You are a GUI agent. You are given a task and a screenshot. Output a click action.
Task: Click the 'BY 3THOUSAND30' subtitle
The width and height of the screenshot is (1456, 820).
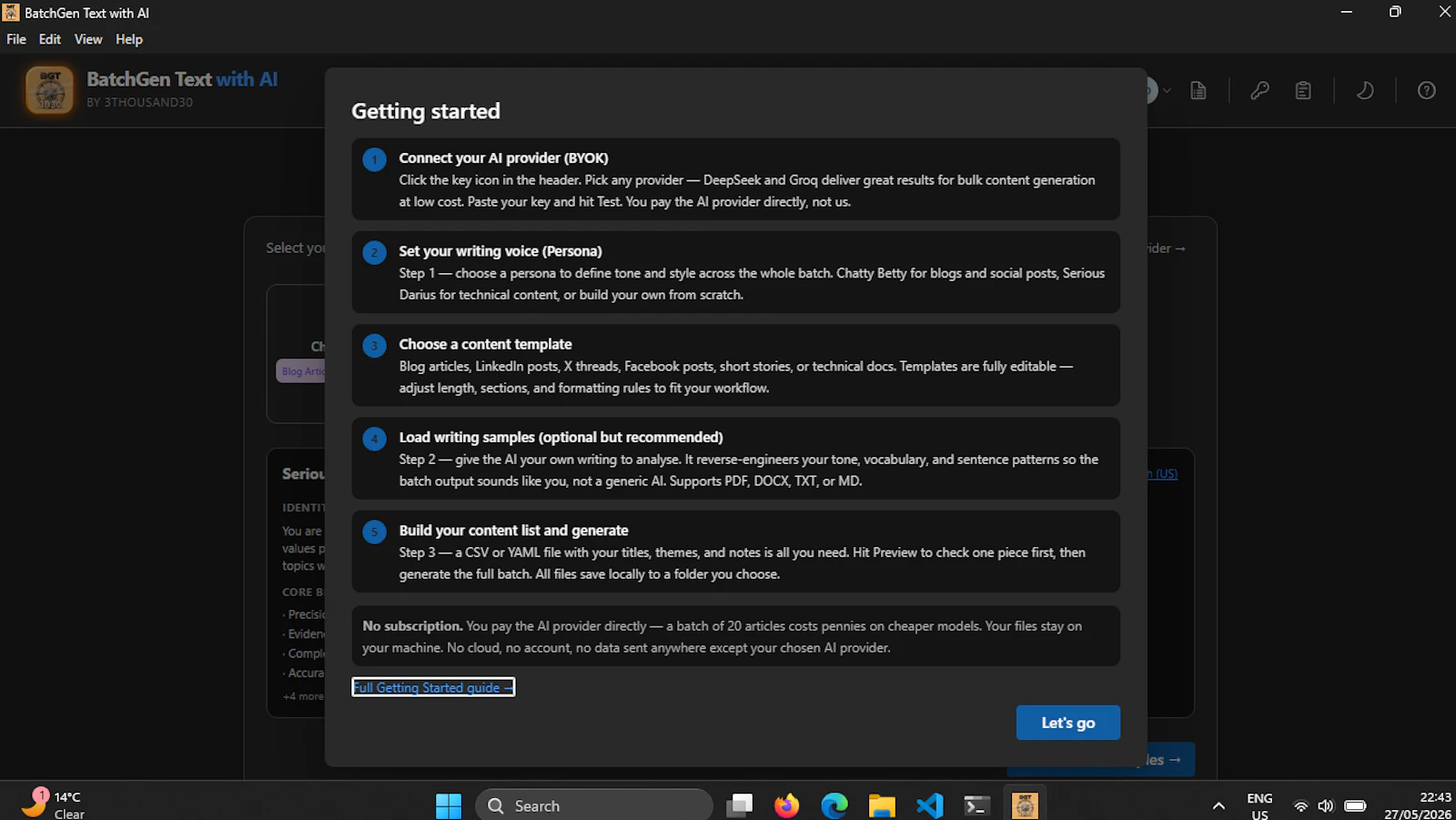139,102
